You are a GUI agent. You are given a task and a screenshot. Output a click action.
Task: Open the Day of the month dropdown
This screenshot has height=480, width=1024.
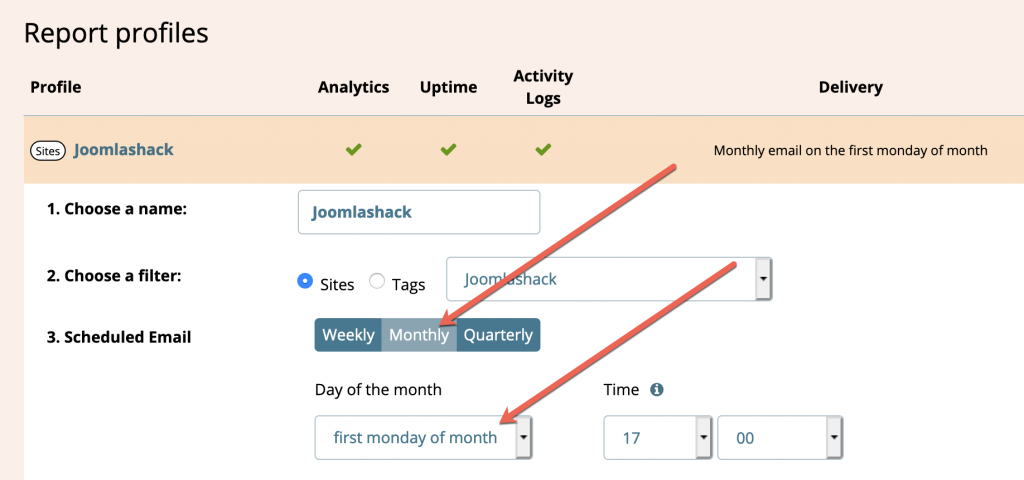tap(423, 437)
